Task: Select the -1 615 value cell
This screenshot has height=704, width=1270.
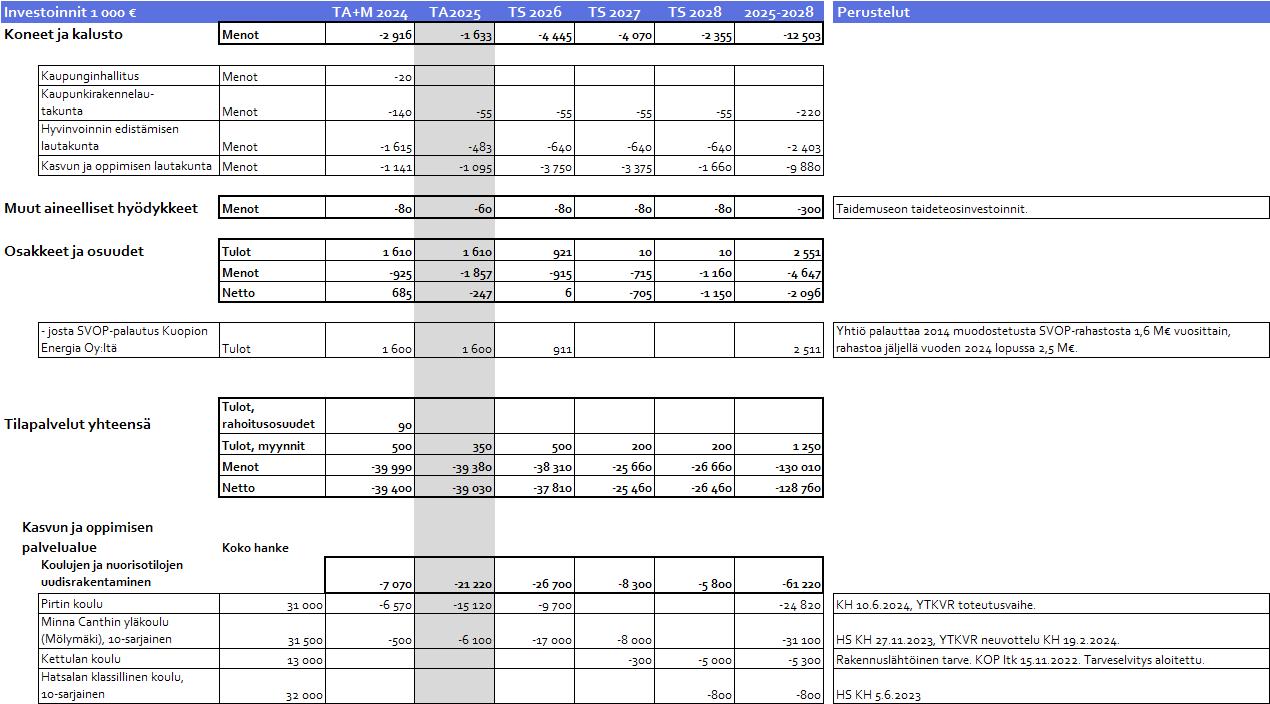Action: [370, 138]
